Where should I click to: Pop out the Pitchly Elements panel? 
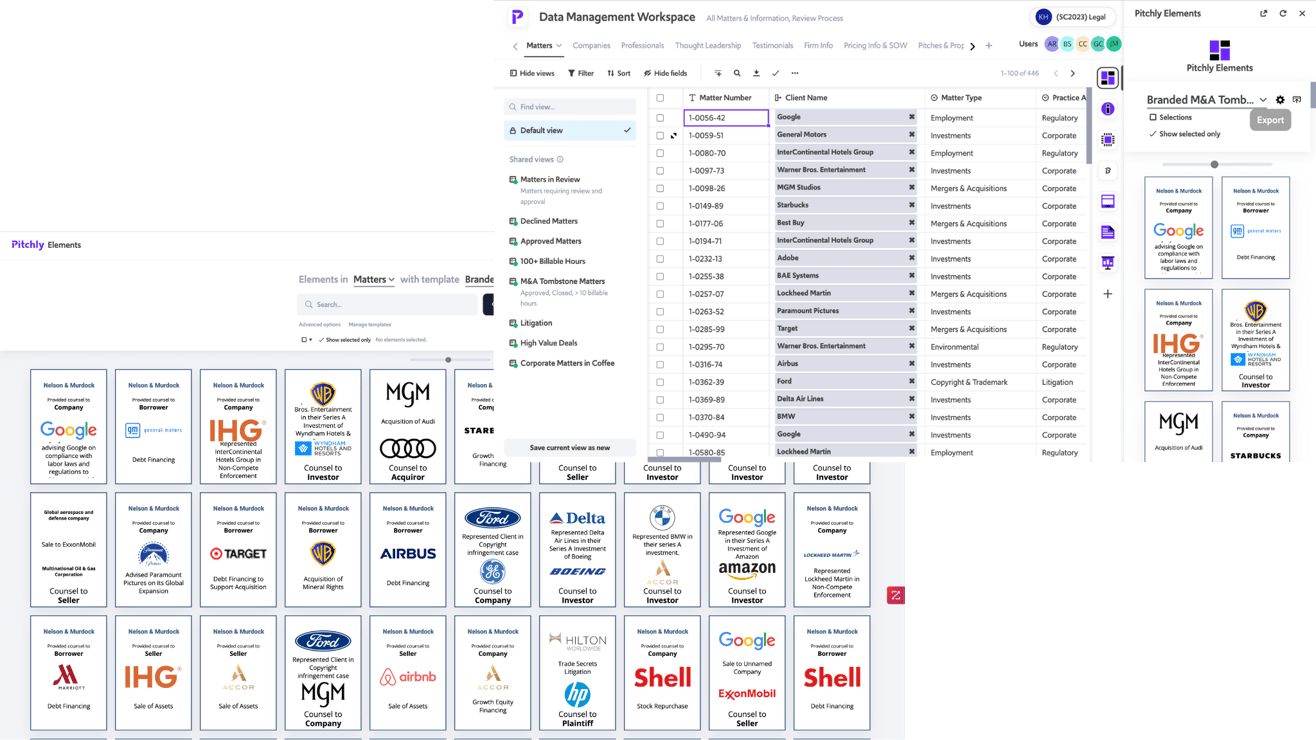[x=1263, y=14]
